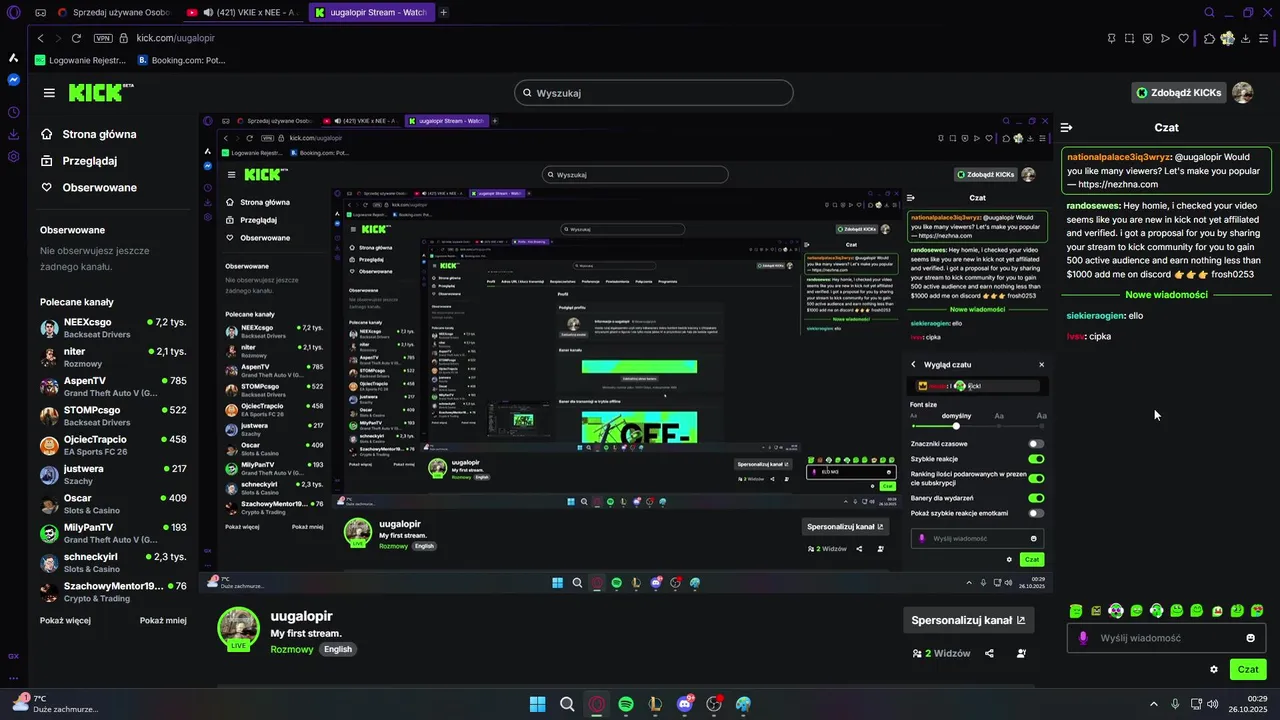
Task: Click the purple microphone icon in chat box
Action: pos(1083,638)
